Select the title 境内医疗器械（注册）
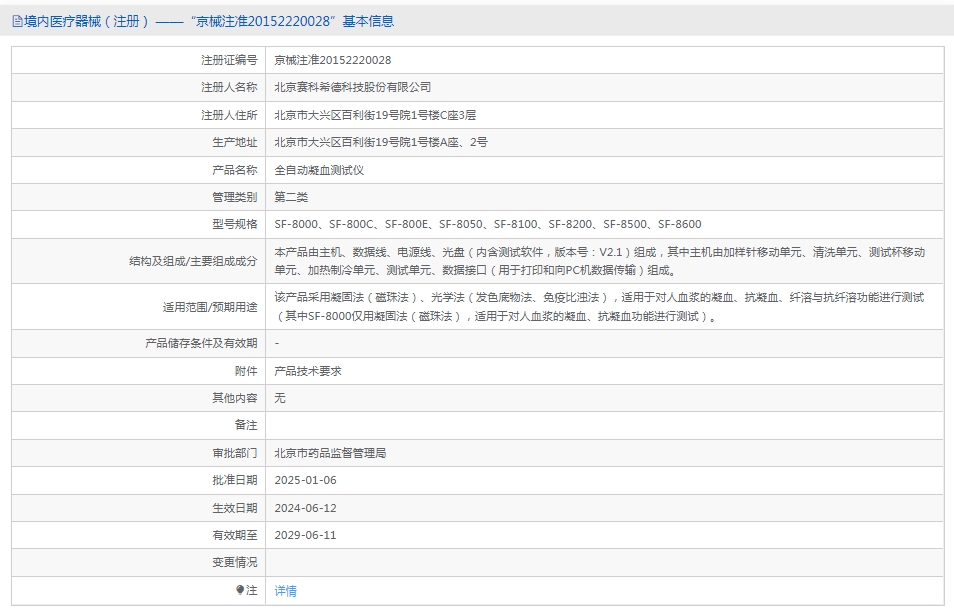The height and width of the screenshot is (614, 954). pyautogui.click(x=80, y=19)
